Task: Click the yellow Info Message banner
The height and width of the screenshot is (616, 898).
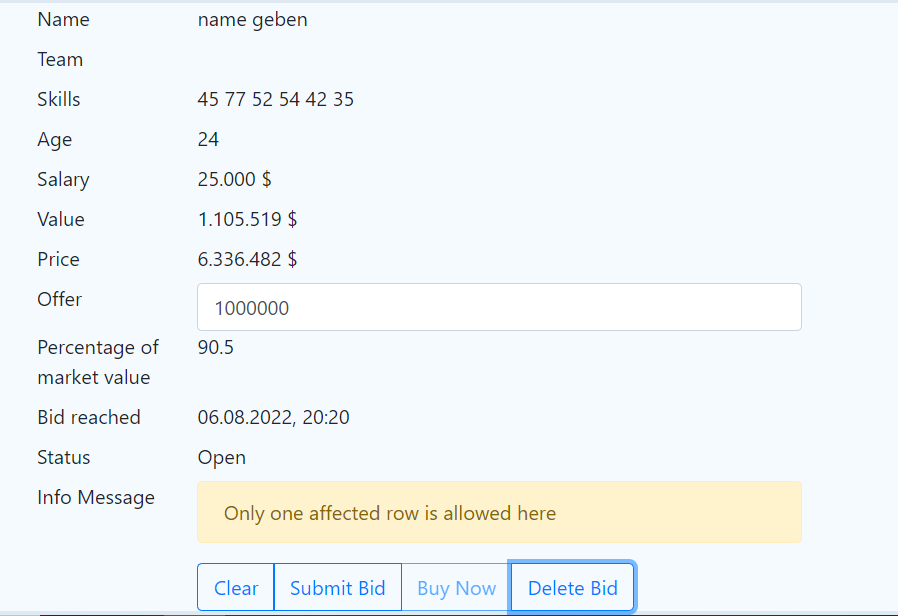Action: (499, 512)
